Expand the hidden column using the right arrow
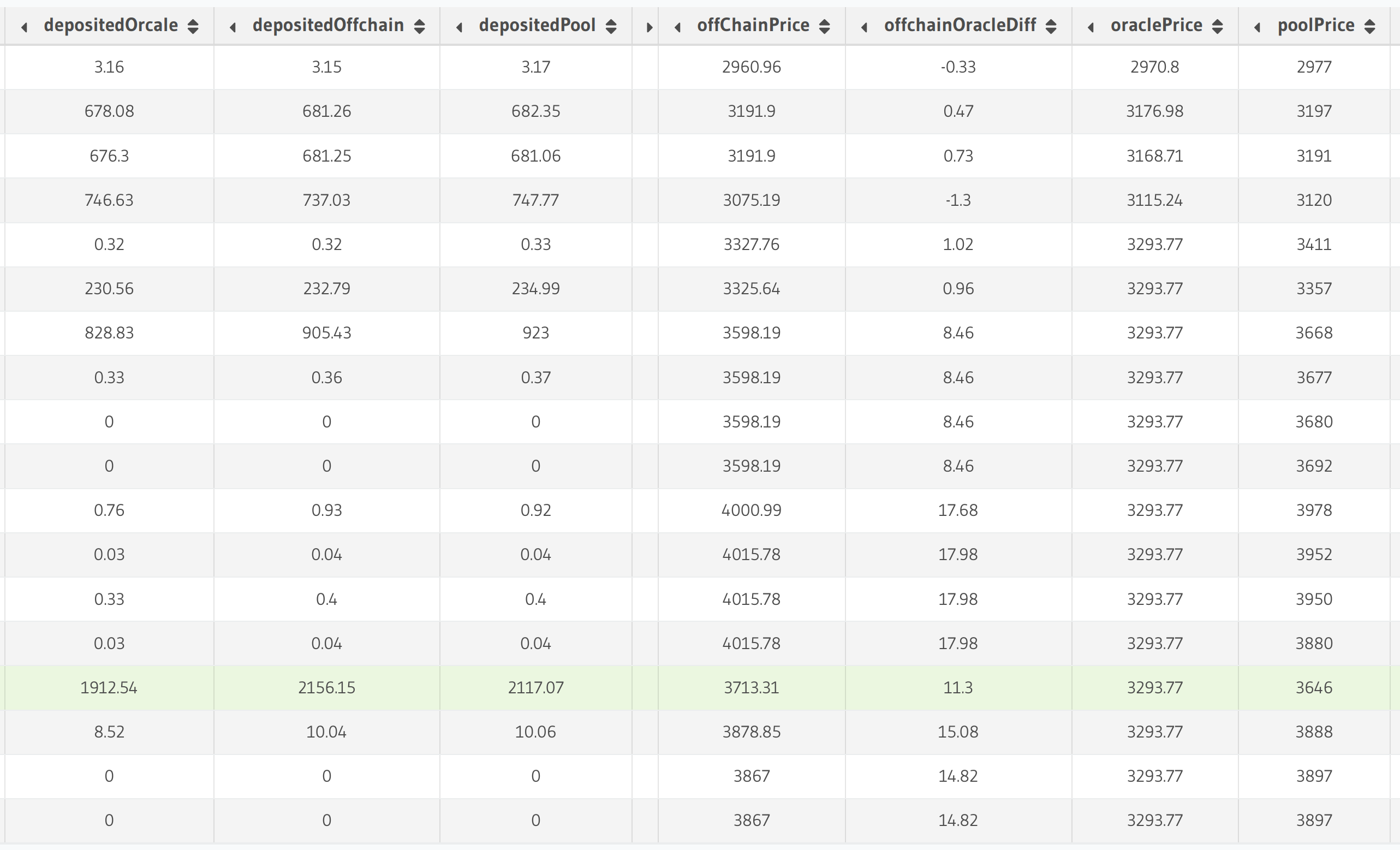 coord(648,25)
